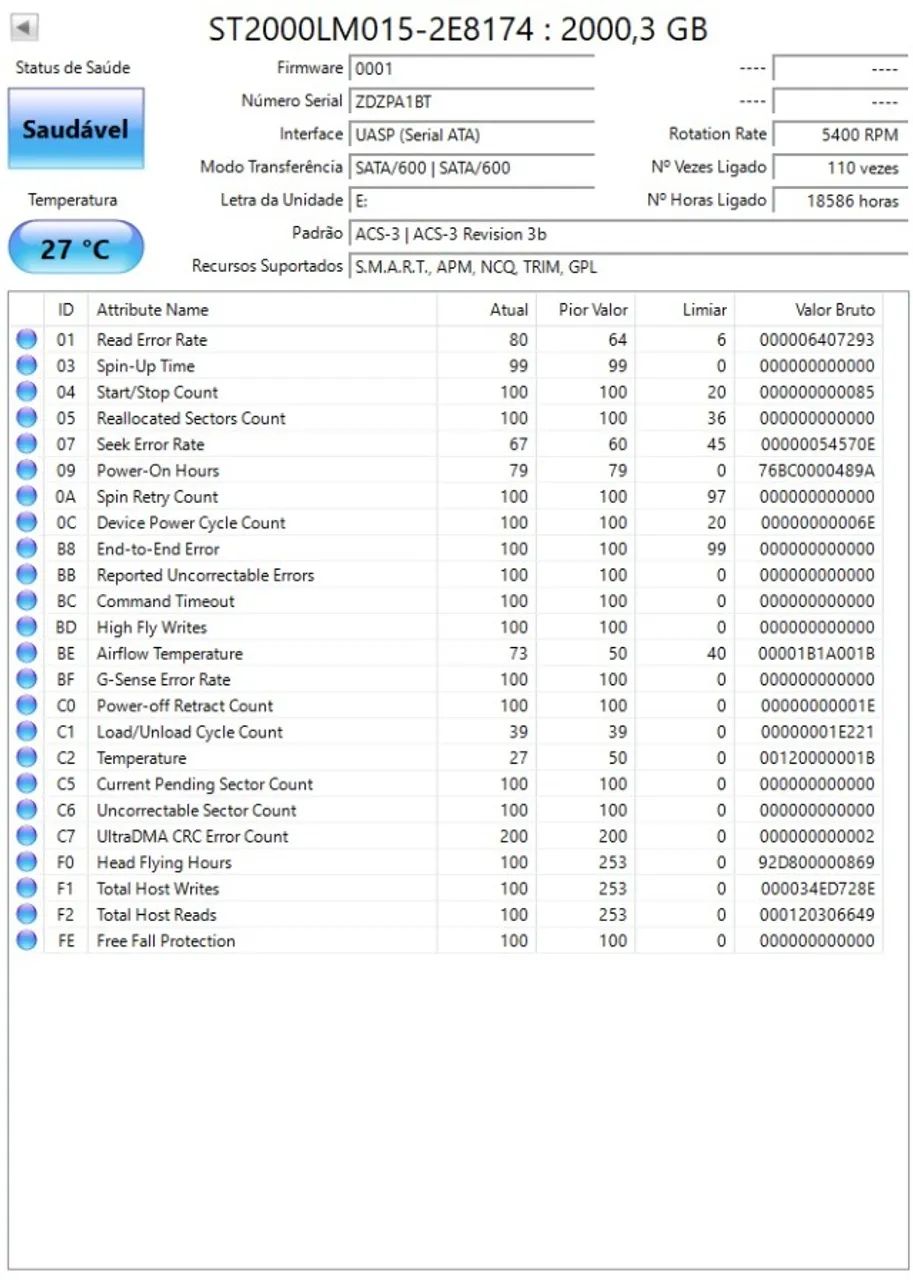Select the Reported Uncorrectable Errors row name
The height and width of the screenshot is (1280, 913).
coord(205,575)
